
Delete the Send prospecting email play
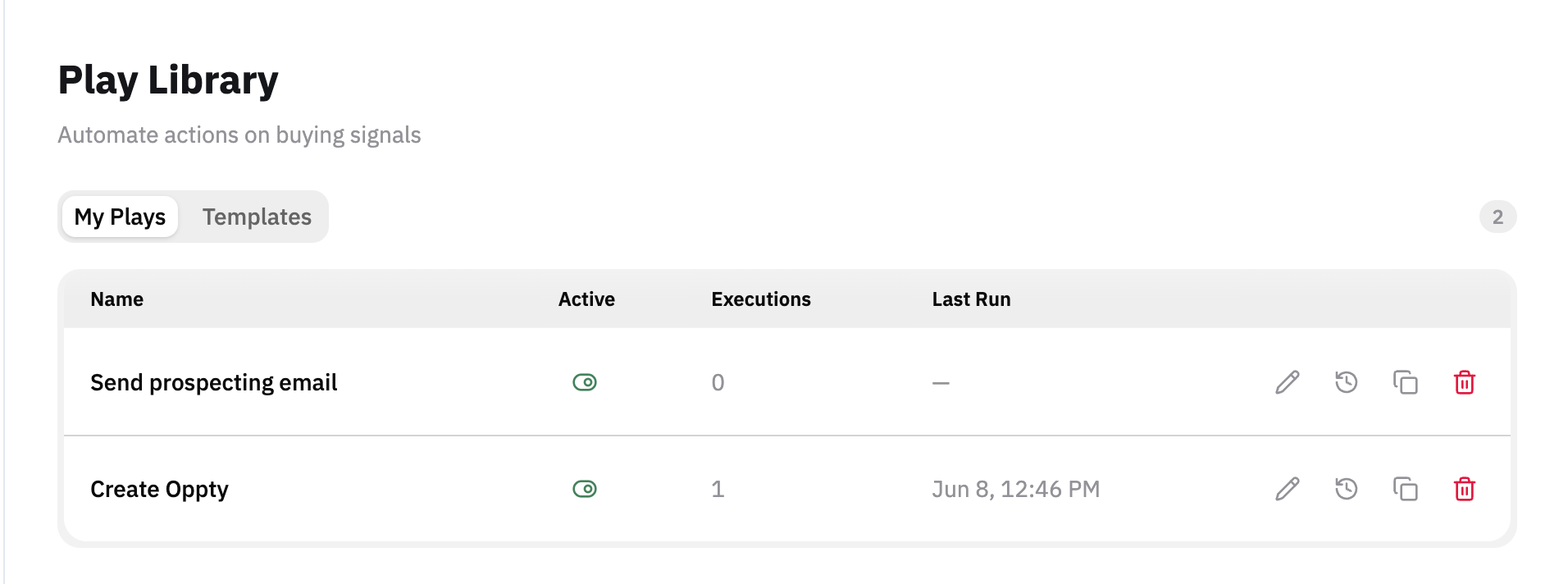click(x=1465, y=382)
